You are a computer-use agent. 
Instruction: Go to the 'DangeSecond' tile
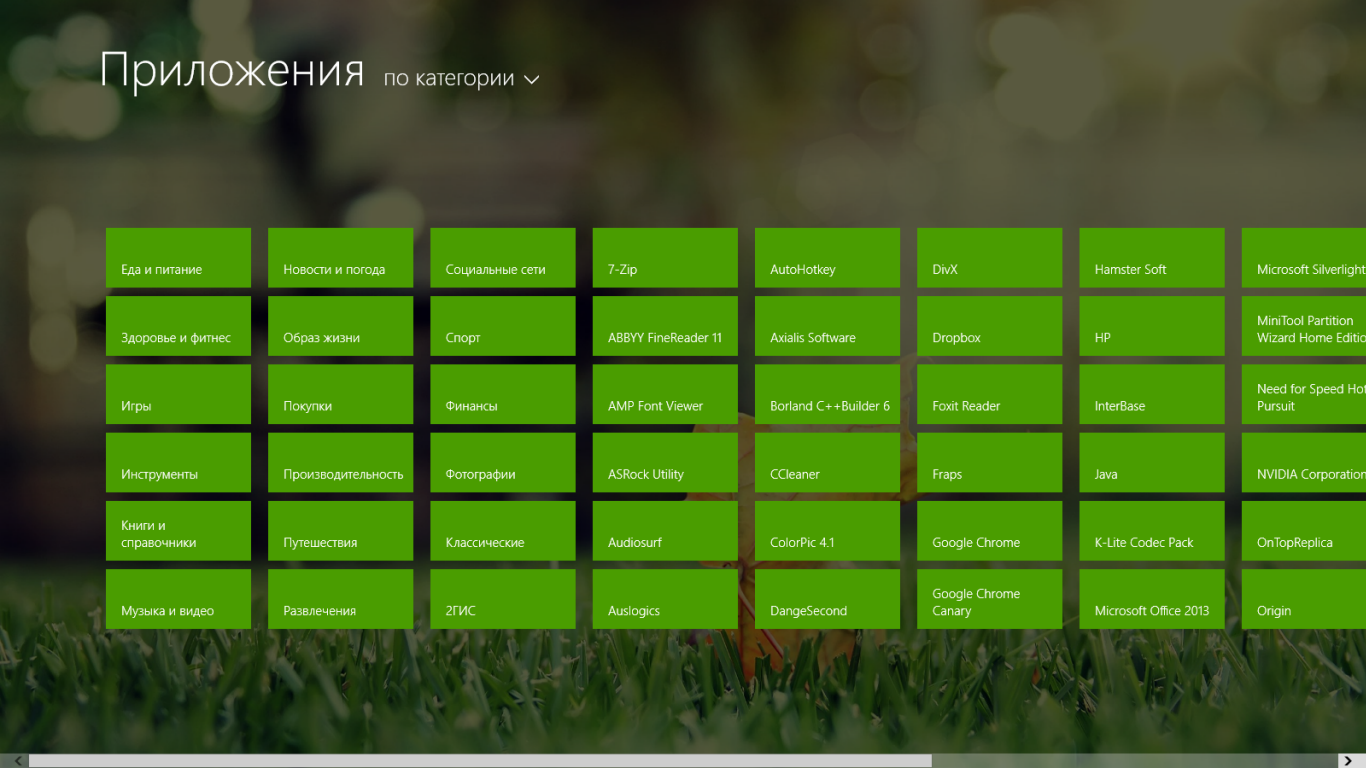(827, 599)
